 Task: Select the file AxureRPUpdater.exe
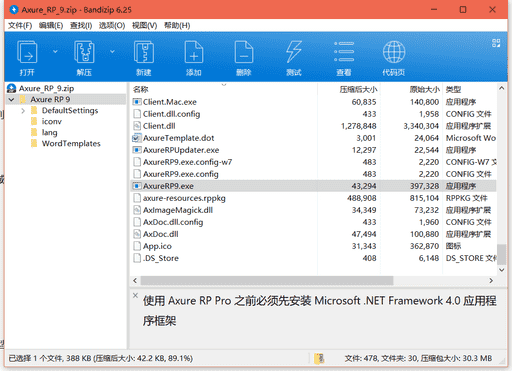(x=181, y=150)
